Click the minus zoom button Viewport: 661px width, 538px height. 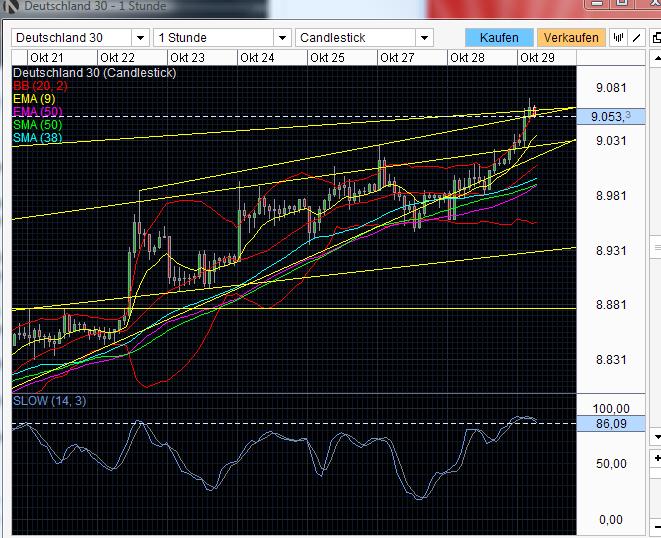[x=656, y=527]
